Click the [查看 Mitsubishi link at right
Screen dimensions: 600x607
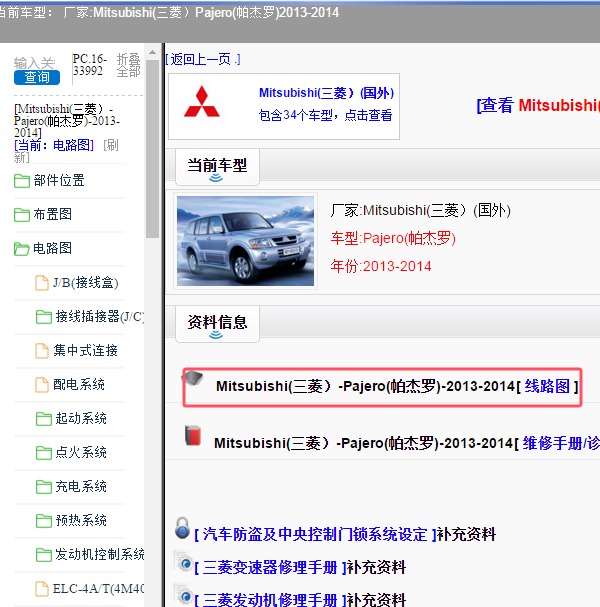538,105
